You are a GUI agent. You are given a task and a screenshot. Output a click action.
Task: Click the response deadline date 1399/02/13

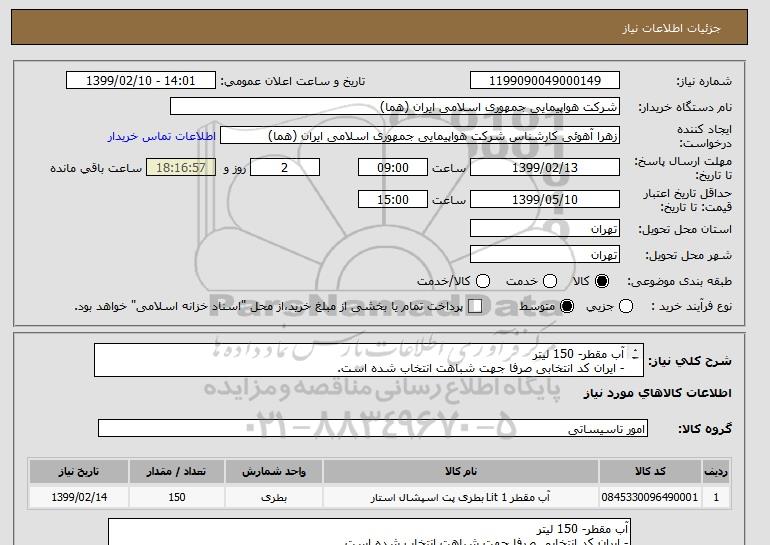(x=545, y=167)
